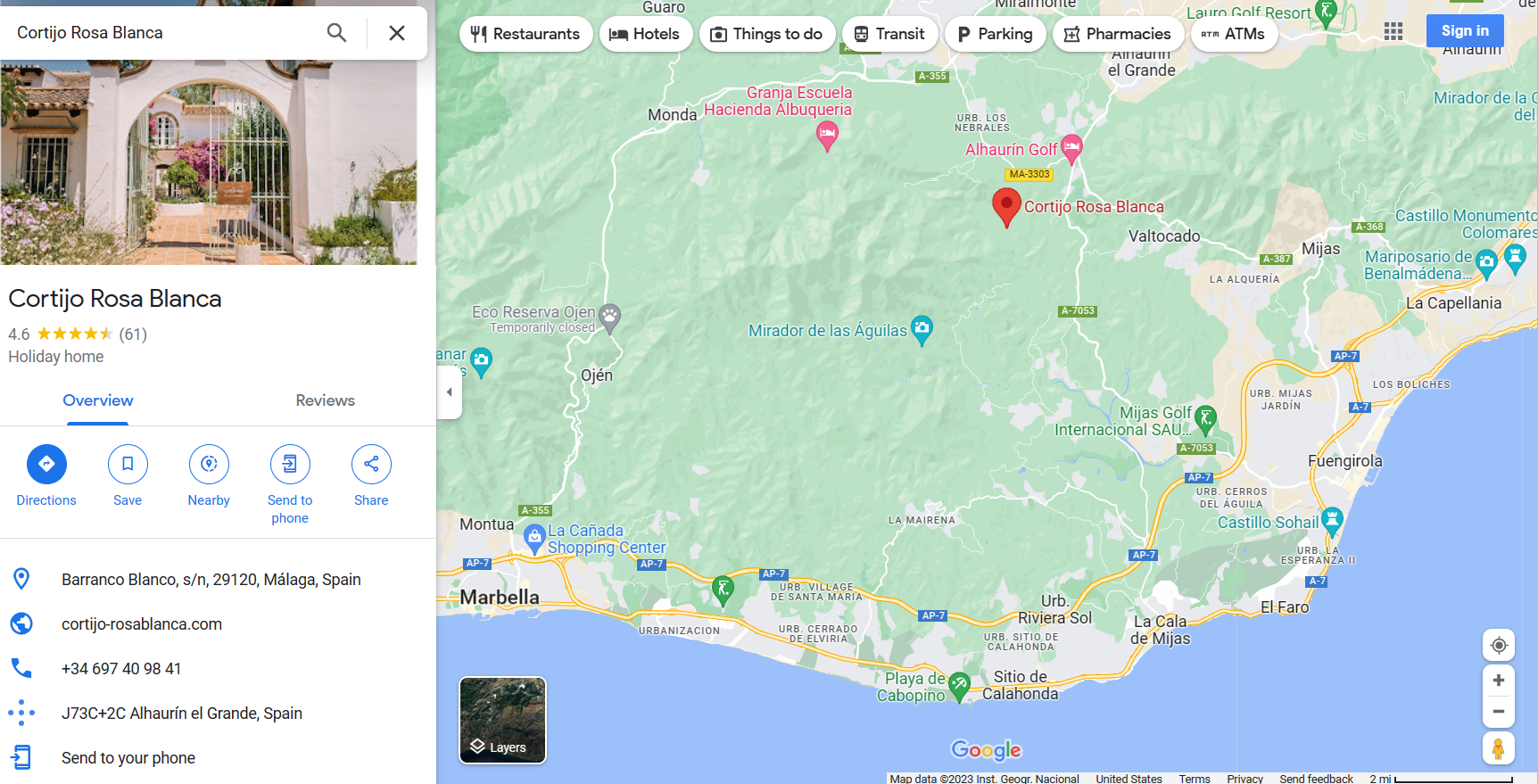Click United States in map footer

coord(1129,779)
